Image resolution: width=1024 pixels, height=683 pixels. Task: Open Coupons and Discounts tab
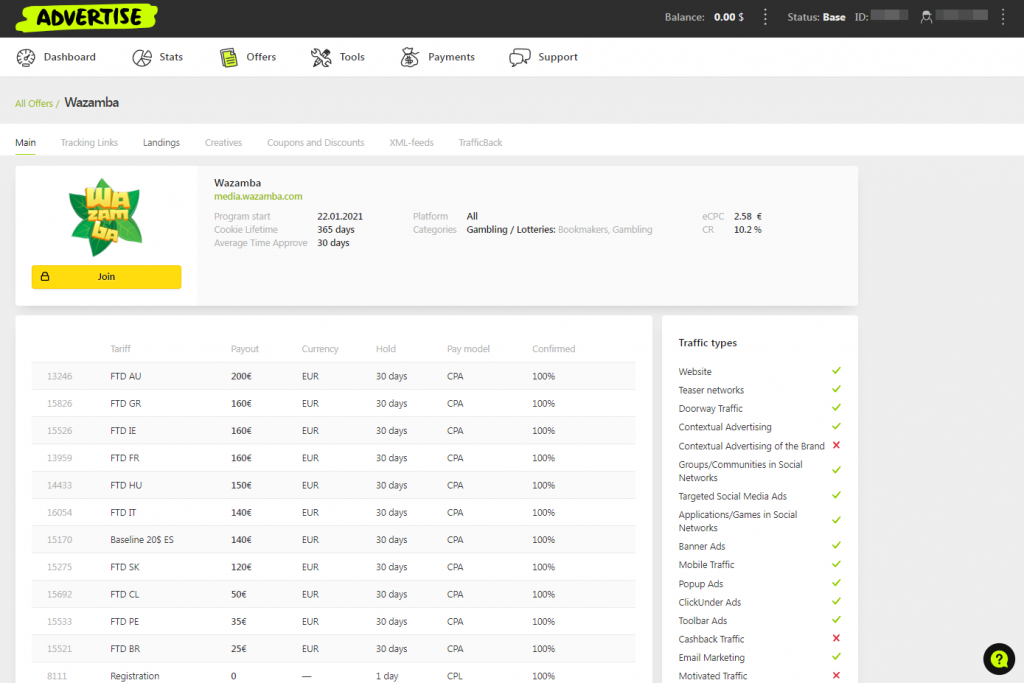pyautogui.click(x=315, y=142)
